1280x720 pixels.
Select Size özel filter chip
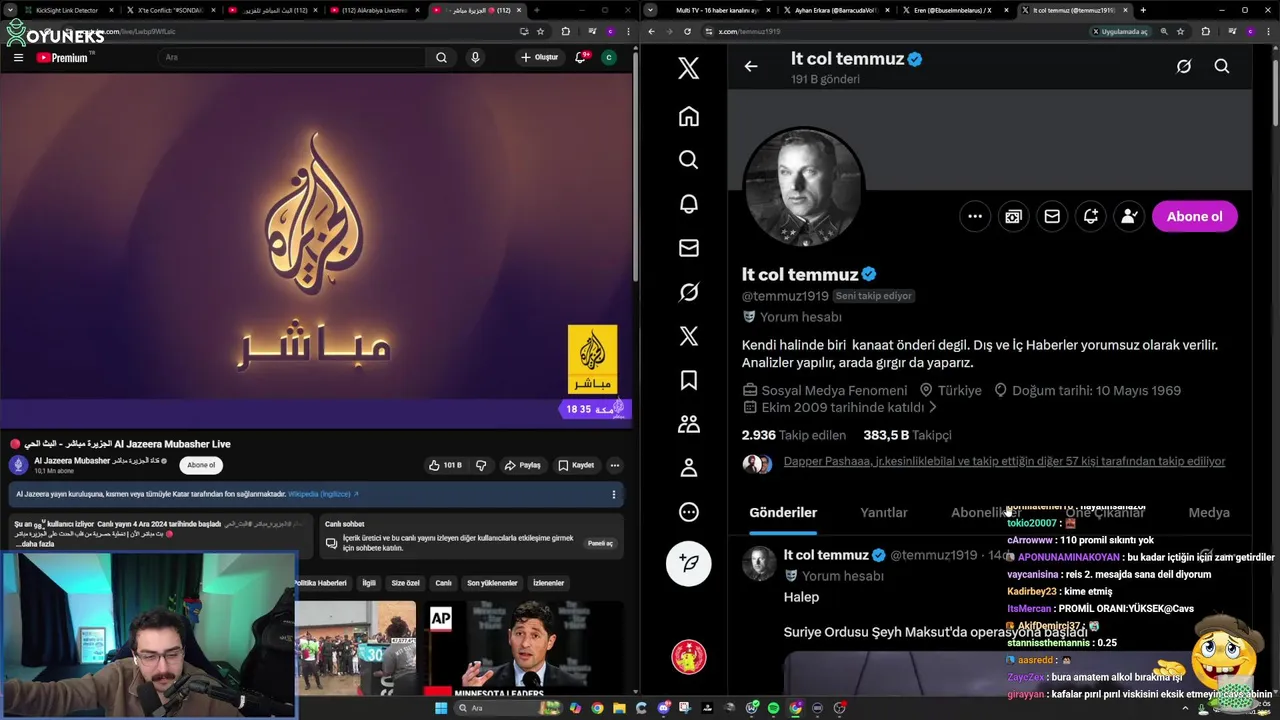[x=405, y=583]
